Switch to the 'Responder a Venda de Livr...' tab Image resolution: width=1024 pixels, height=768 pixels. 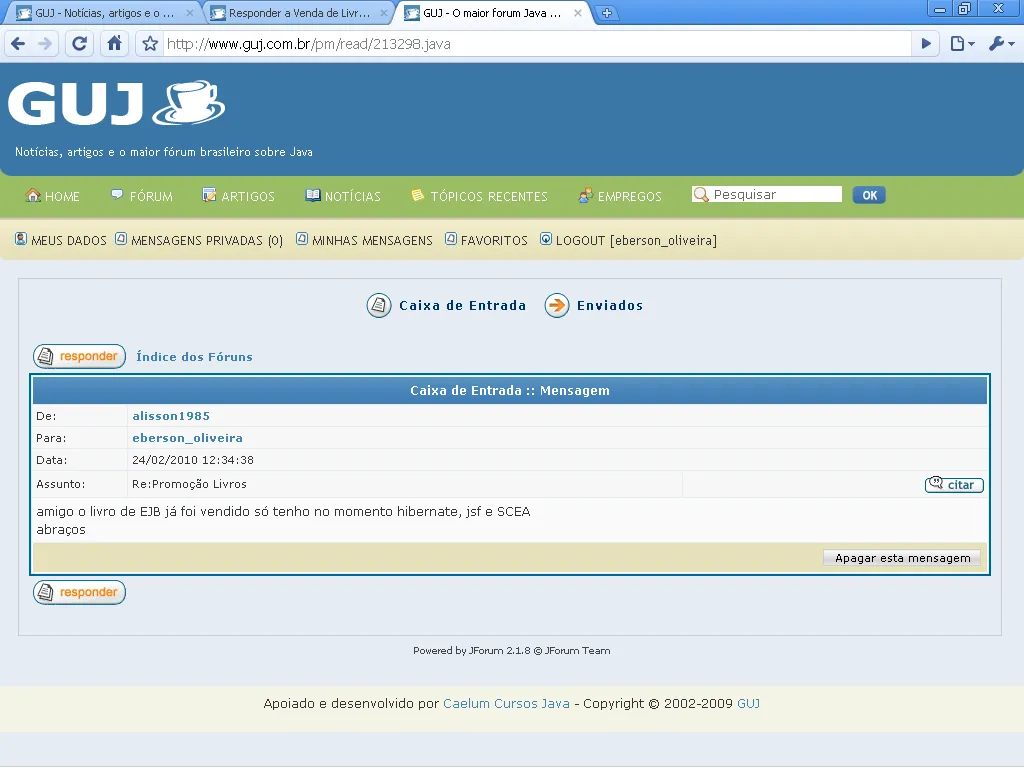click(x=299, y=13)
